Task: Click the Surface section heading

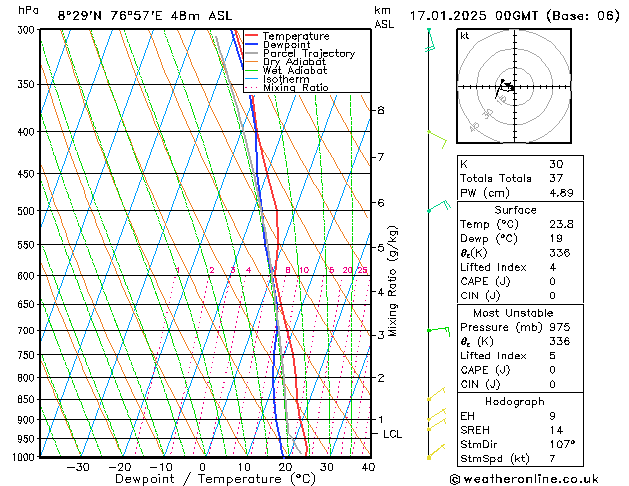Action: click(515, 210)
